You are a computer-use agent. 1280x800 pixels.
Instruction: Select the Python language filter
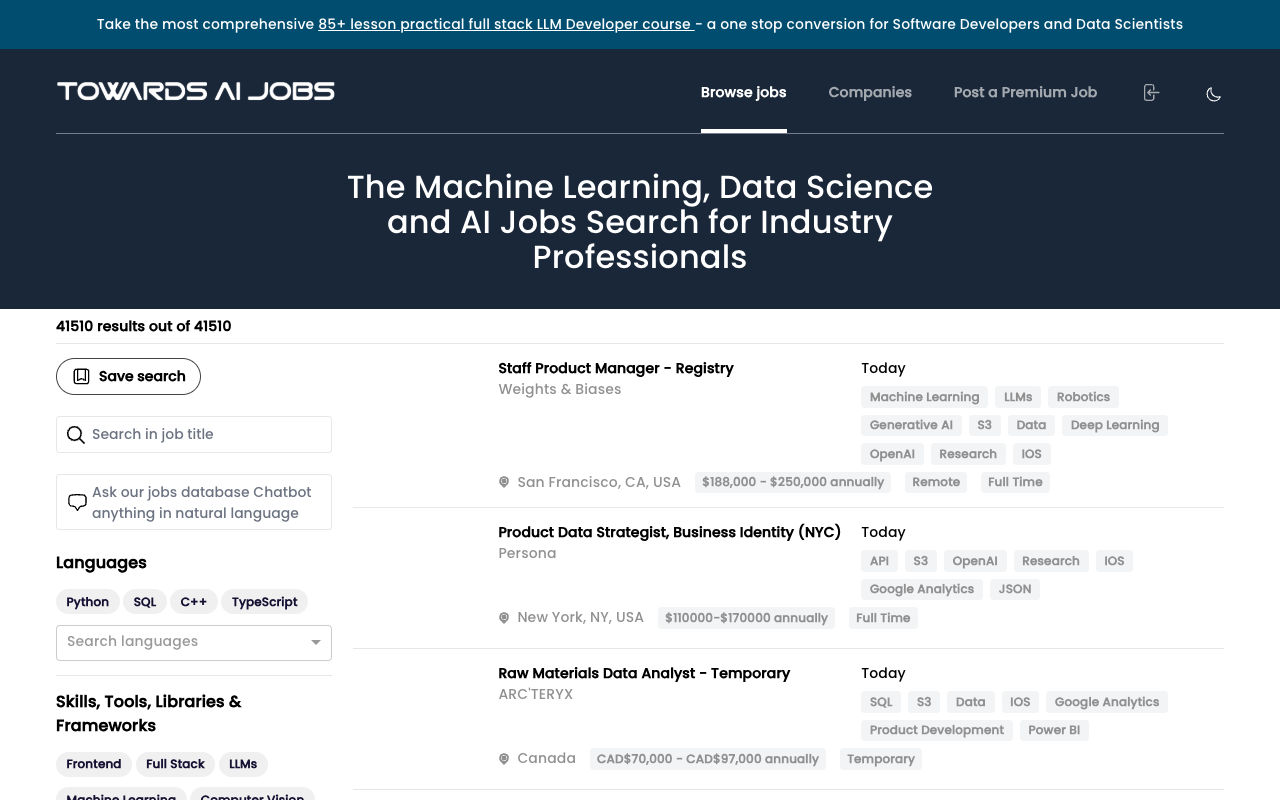[88, 602]
